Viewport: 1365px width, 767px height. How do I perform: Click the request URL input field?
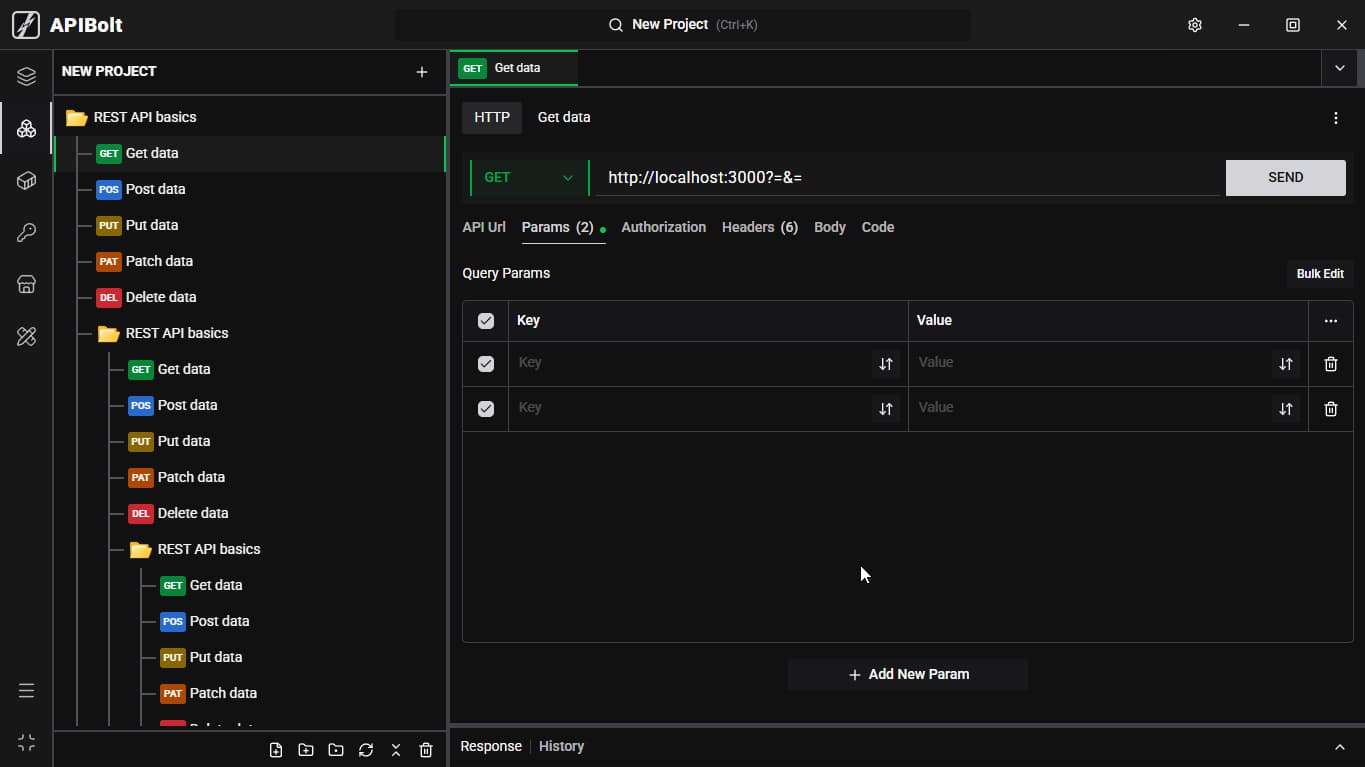coord(907,178)
